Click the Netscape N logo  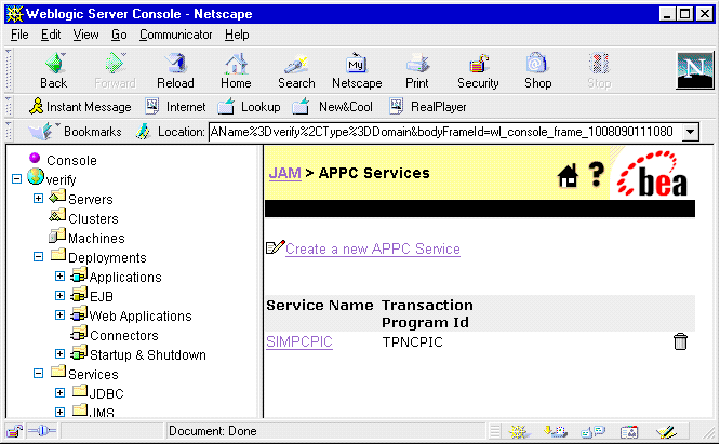click(x=695, y=70)
